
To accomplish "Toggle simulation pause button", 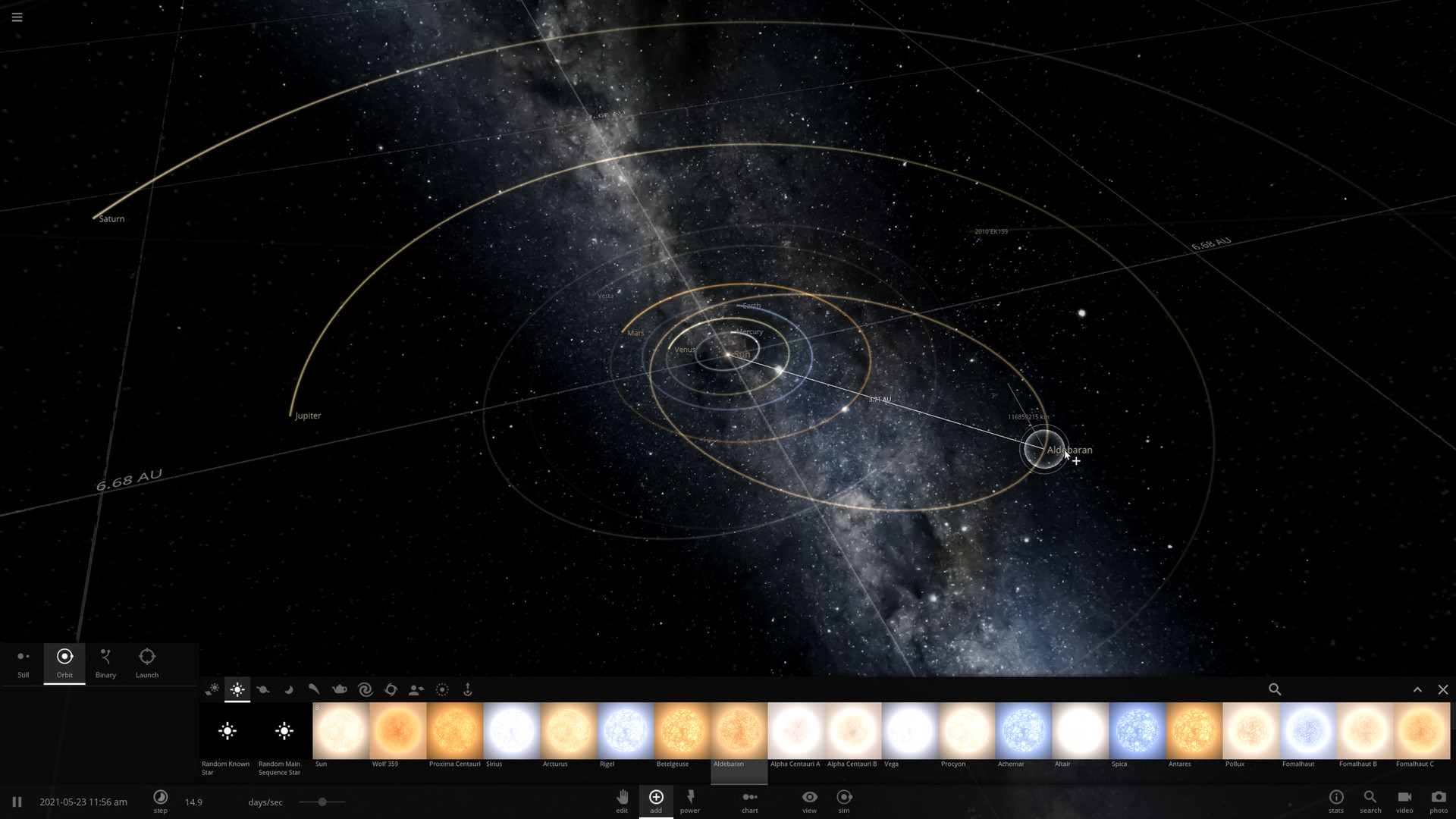I will (15, 801).
